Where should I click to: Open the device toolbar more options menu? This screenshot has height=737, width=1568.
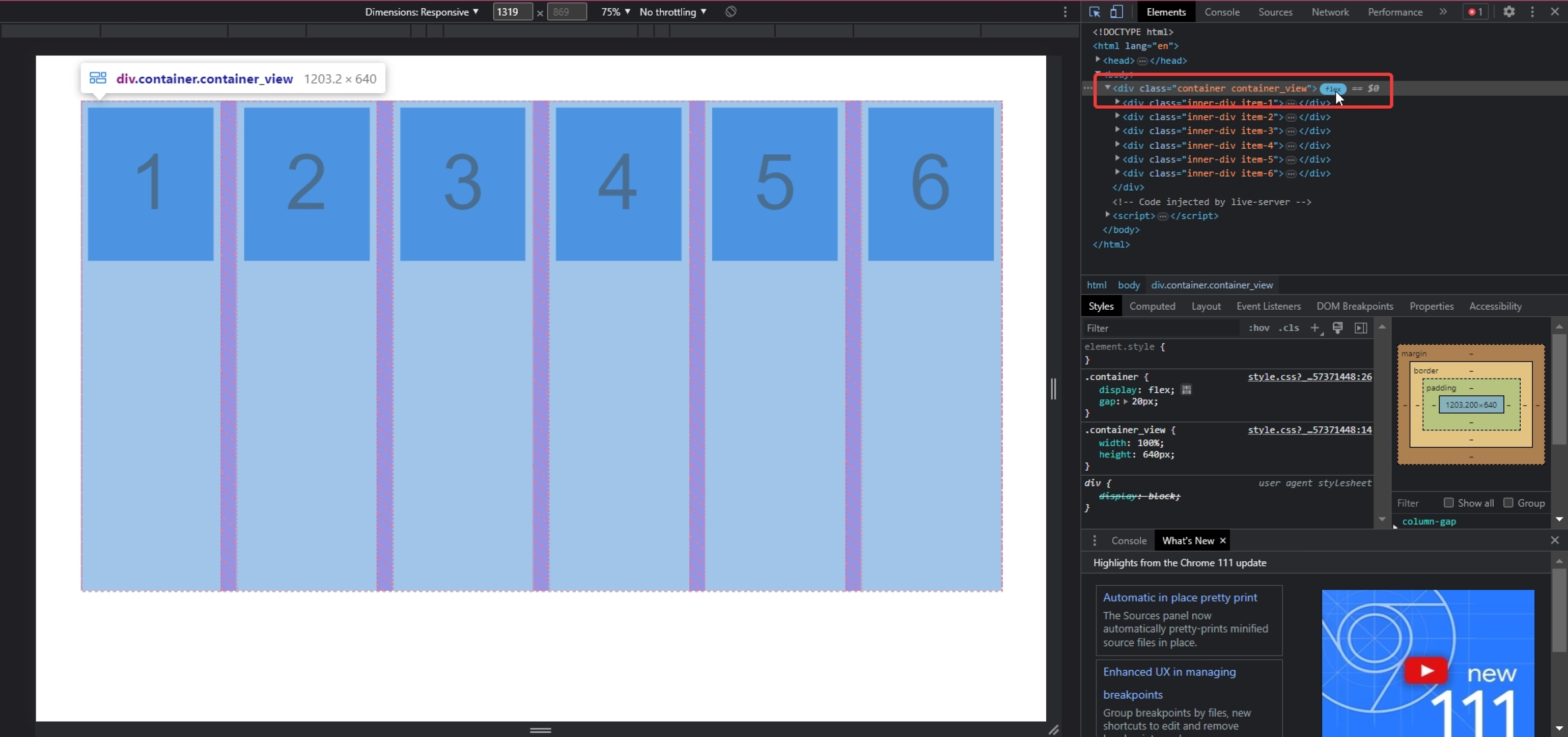(x=1065, y=12)
